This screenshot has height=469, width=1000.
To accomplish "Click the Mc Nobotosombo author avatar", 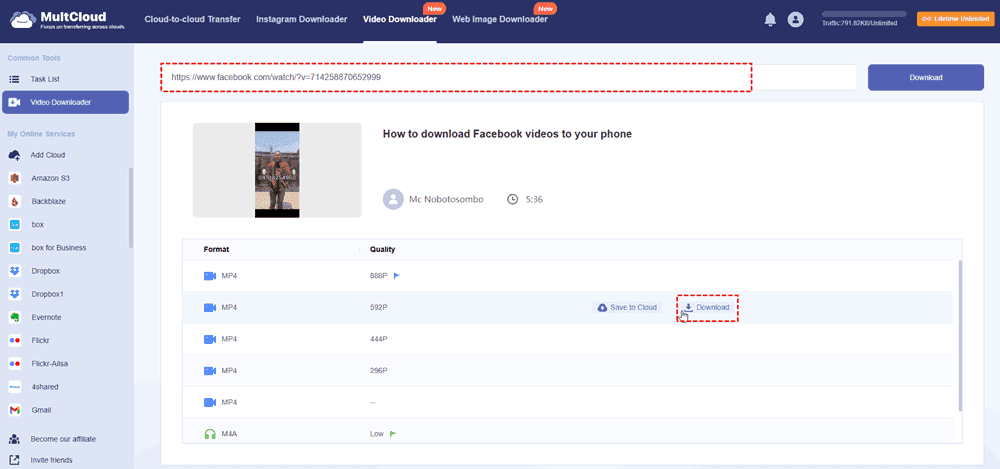I will tap(393, 200).
